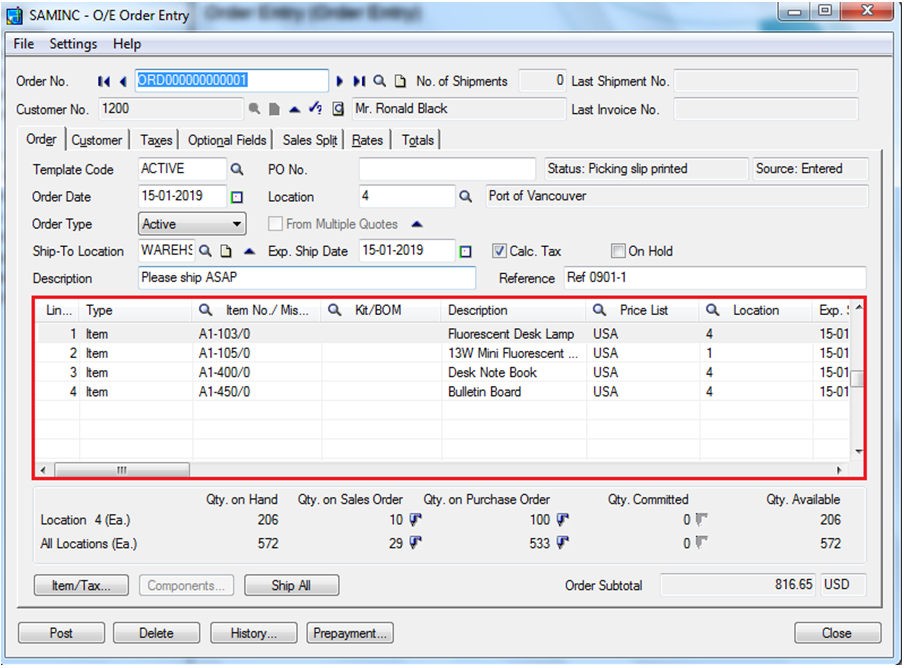Open the Order No. finder magnifier
This screenshot has width=904, height=668.
(x=380, y=81)
